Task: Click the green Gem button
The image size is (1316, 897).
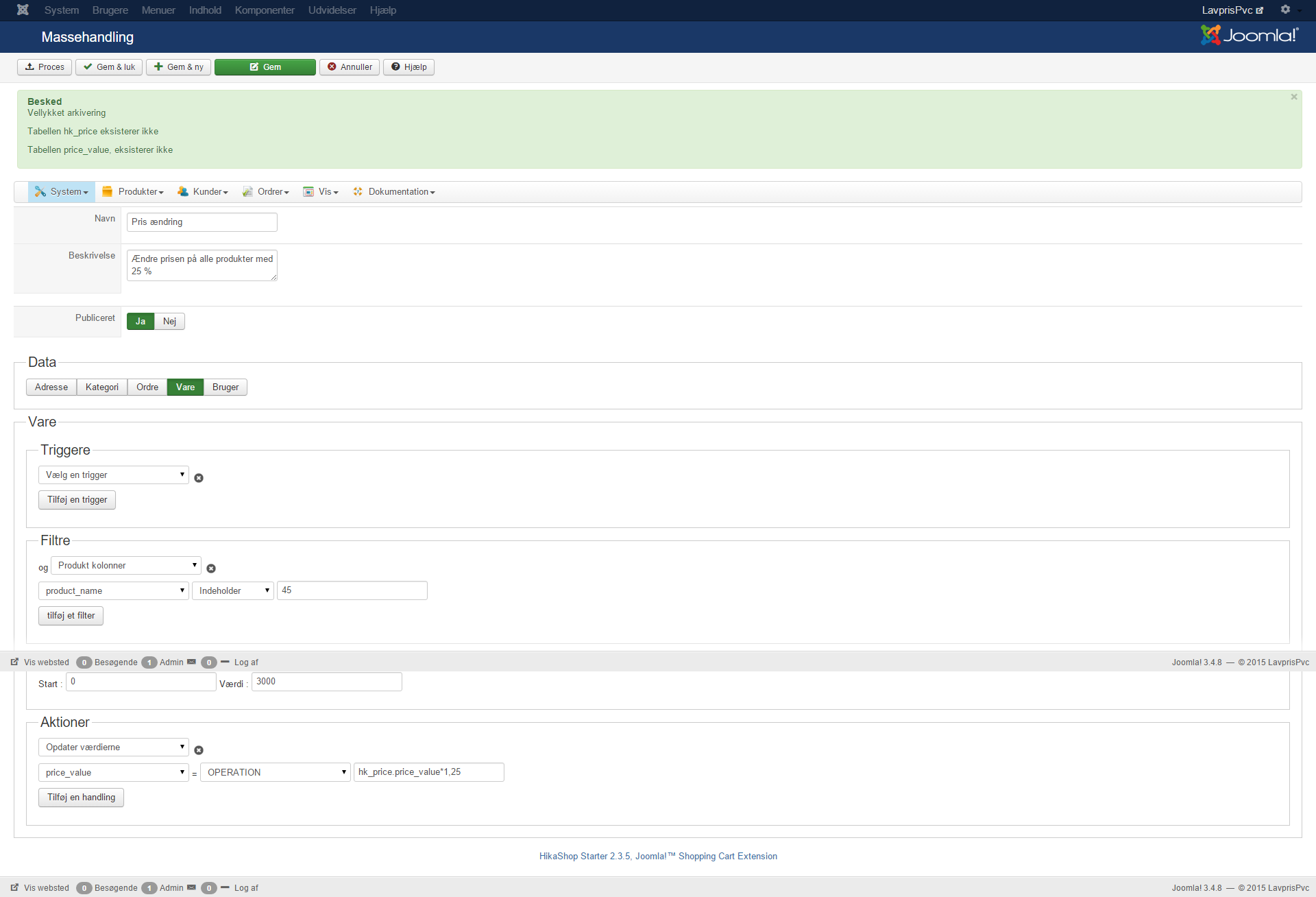Action: (x=265, y=67)
